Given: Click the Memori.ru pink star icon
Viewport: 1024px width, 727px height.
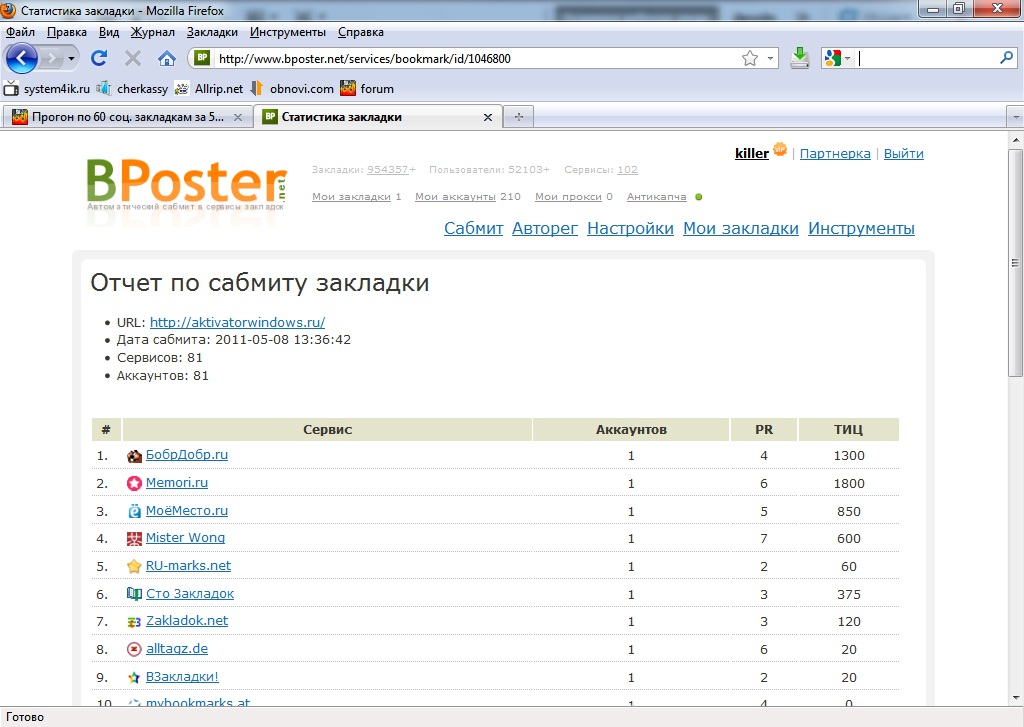Looking at the screenshot, I should click(x=134, y=483).
